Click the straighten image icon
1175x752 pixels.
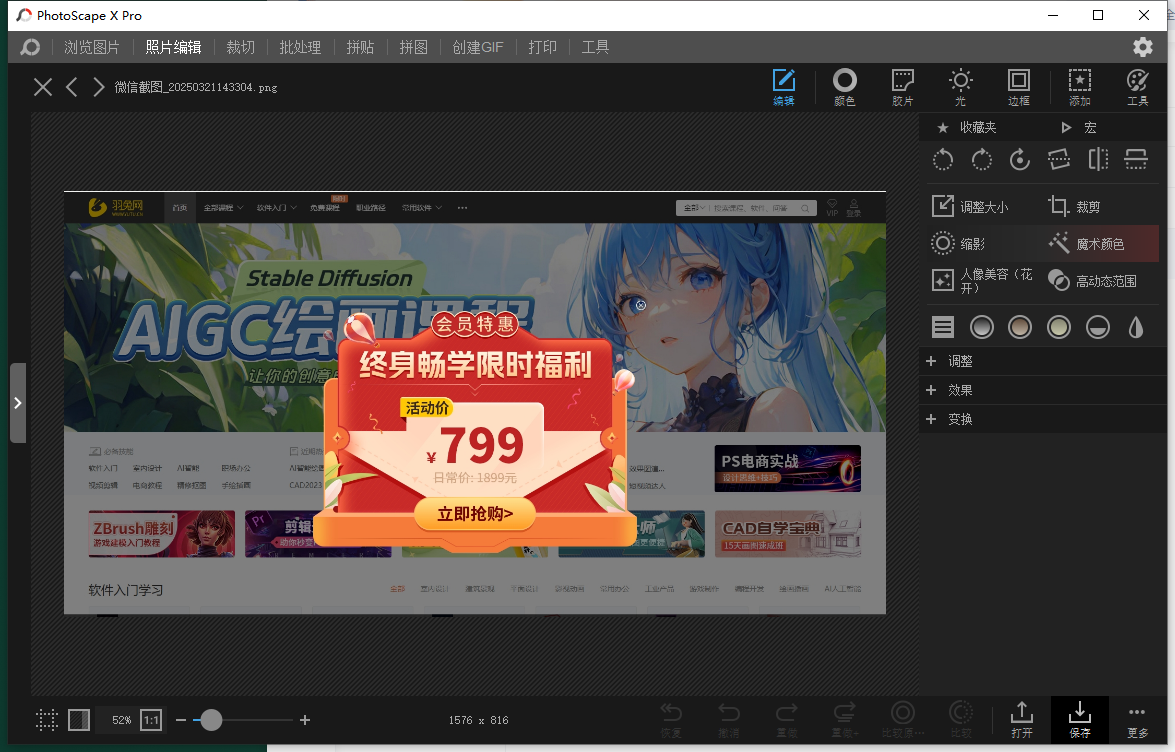pyautogui.click(x=1059, y=160)
